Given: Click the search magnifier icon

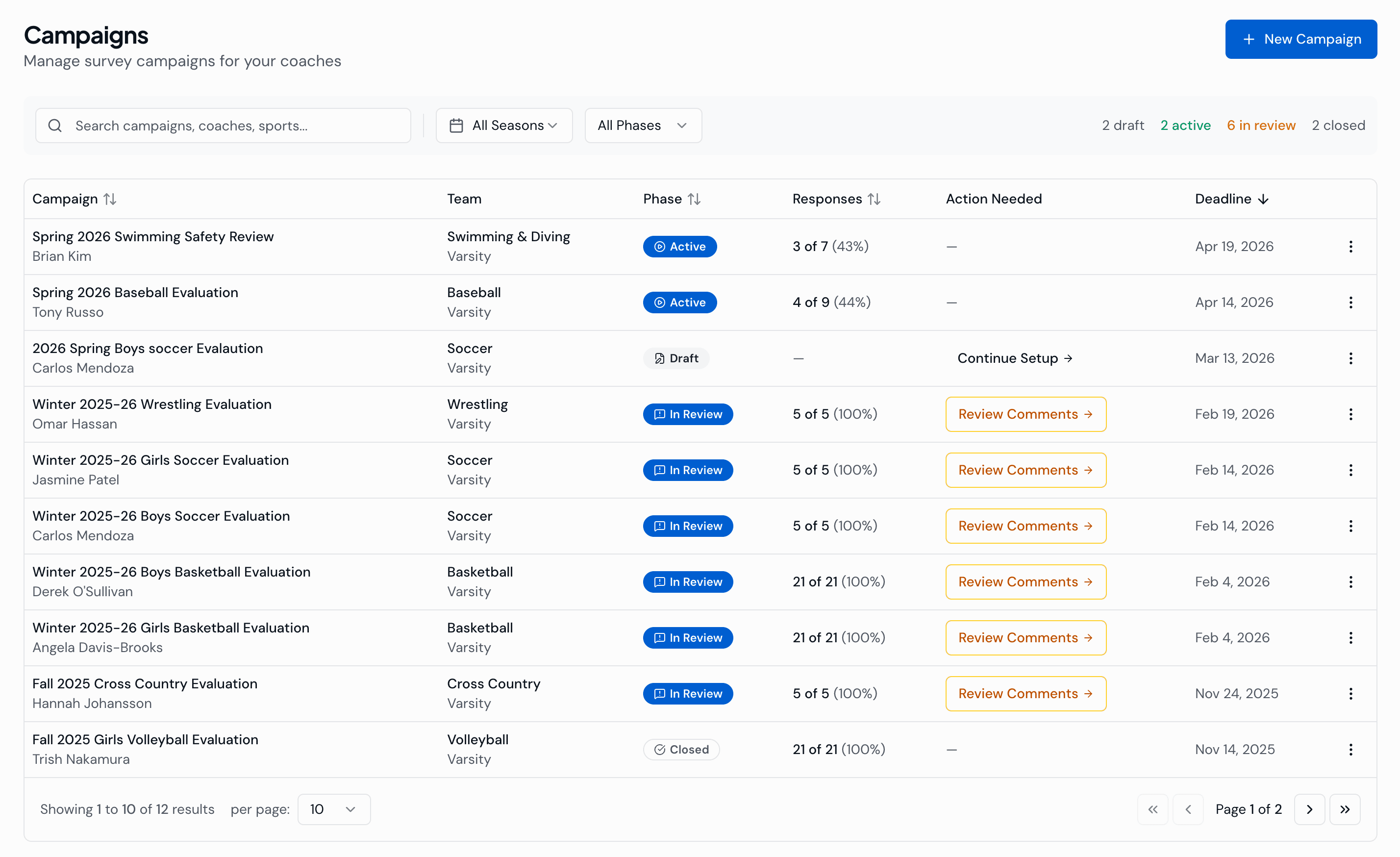Looking at the screenshot, I should [55, 126].
